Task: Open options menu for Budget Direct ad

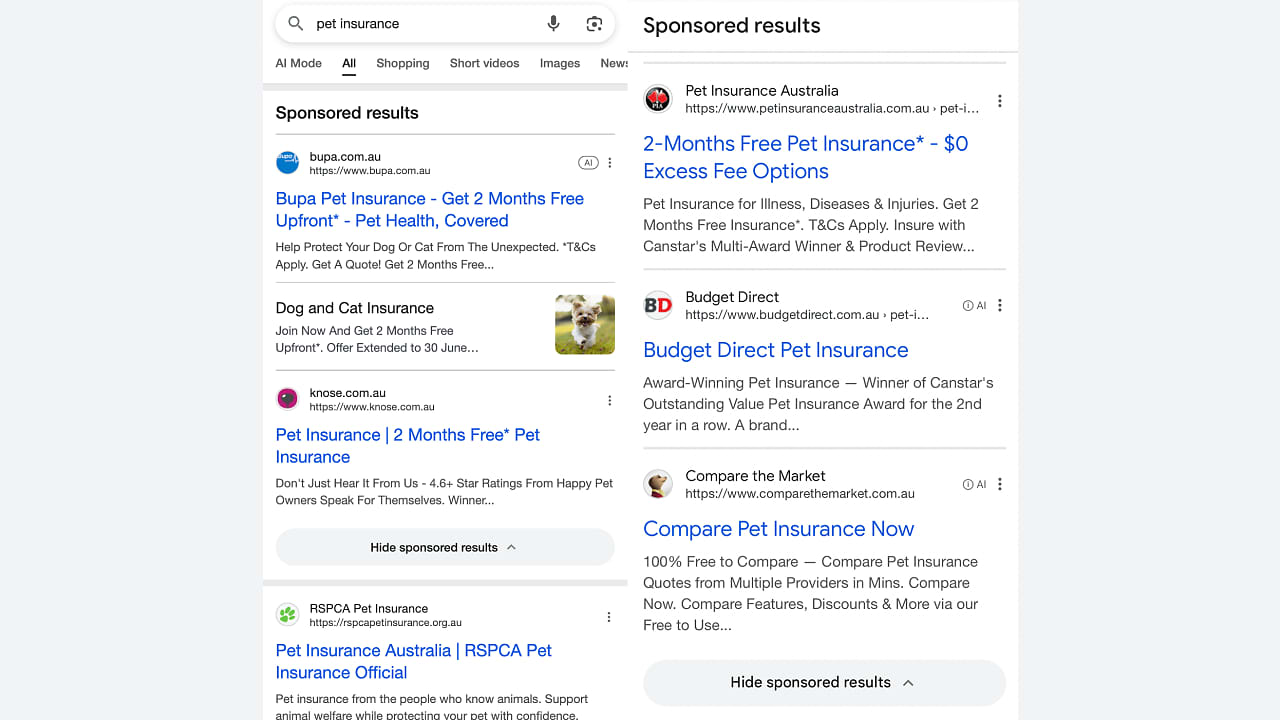Action: pos(999,306)
